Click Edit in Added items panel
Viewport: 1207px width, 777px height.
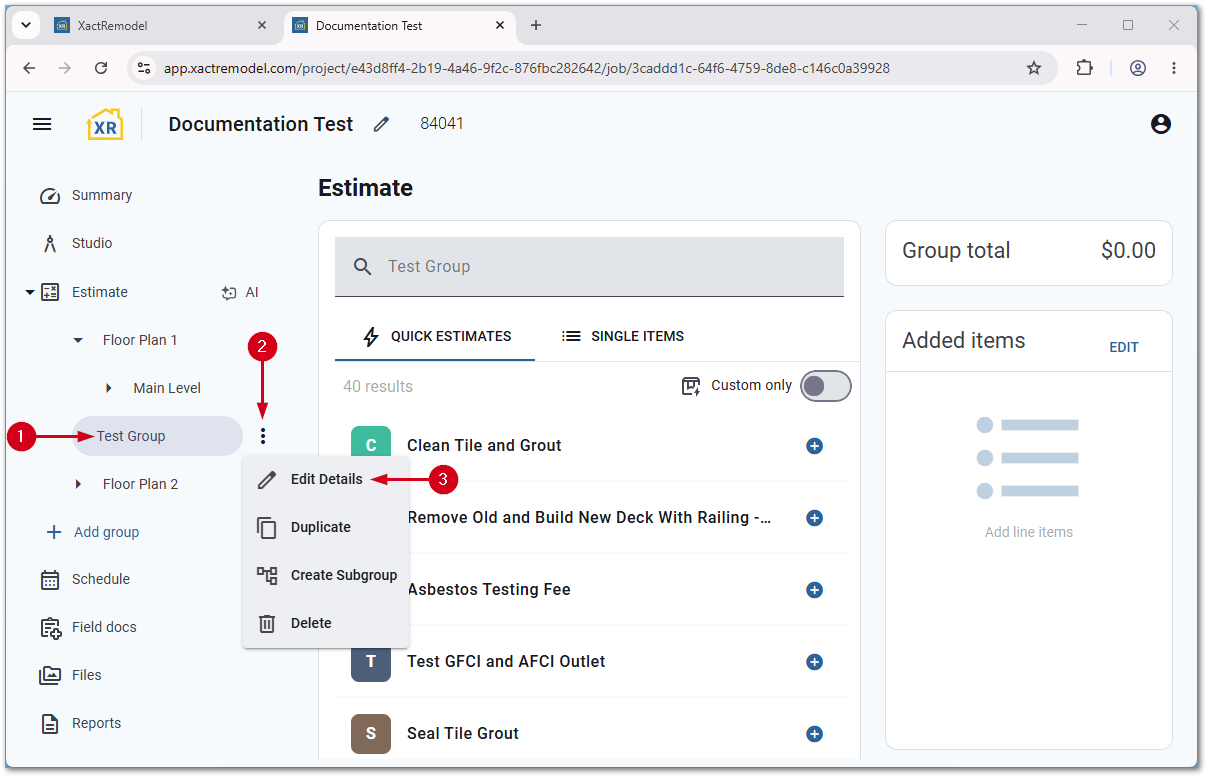1124,347
